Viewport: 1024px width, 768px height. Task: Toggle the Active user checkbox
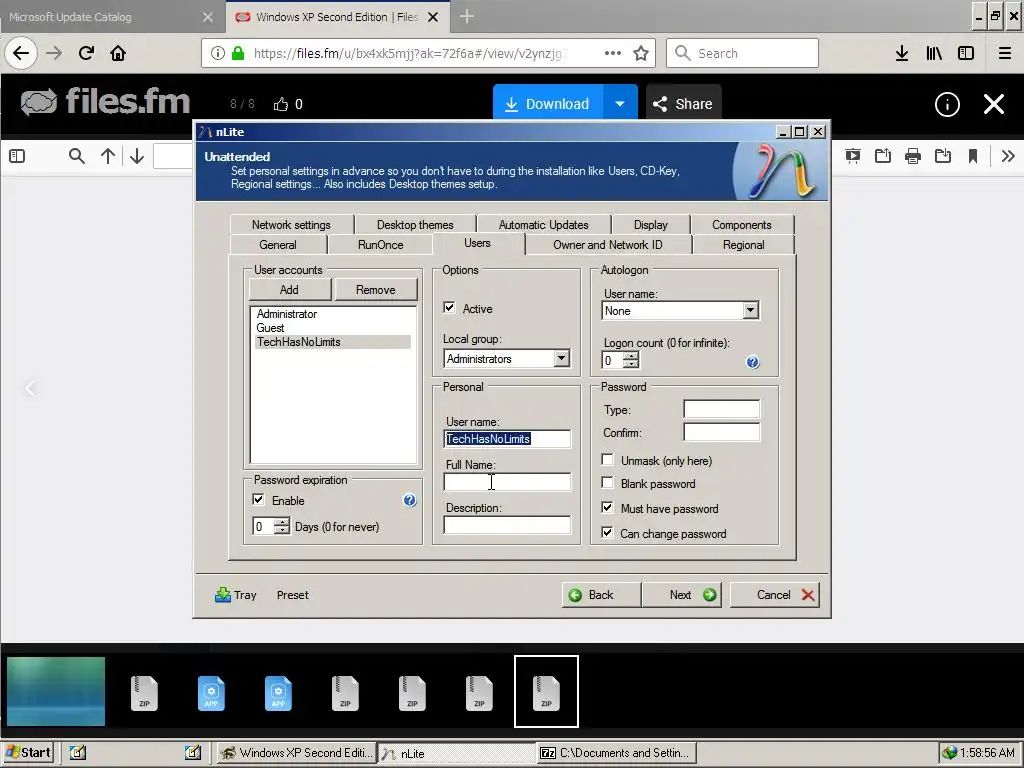coord(449,308)
